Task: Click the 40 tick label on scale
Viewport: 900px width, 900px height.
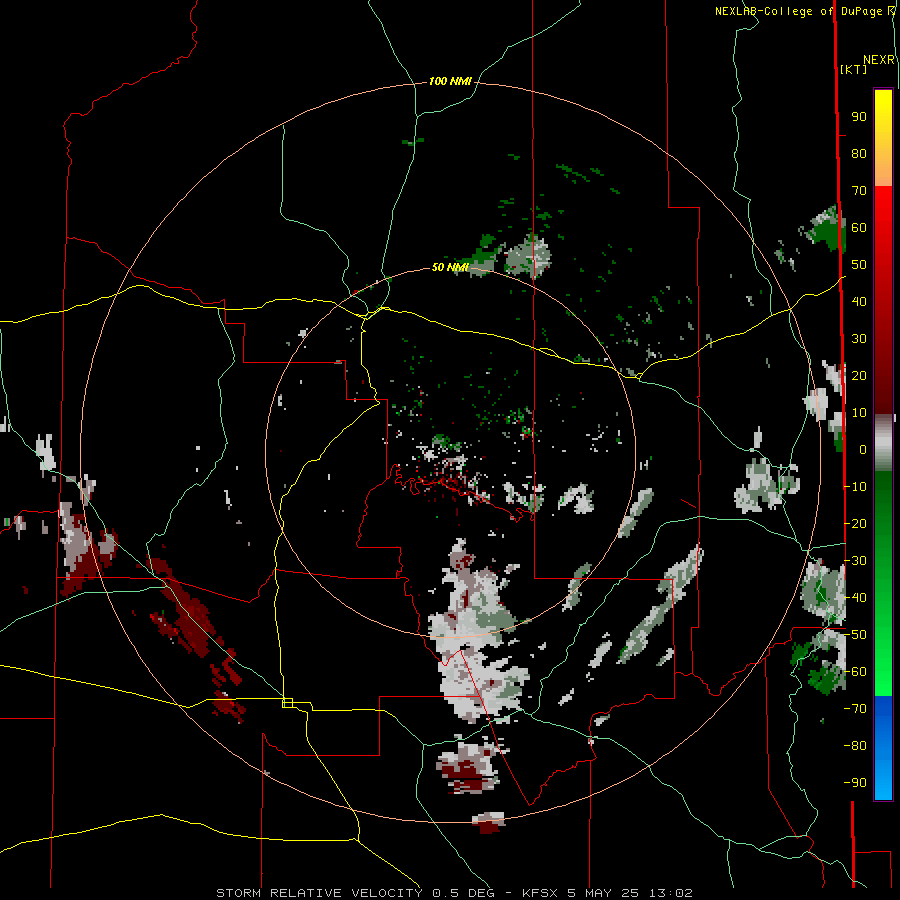Action: tap(859, 302)
